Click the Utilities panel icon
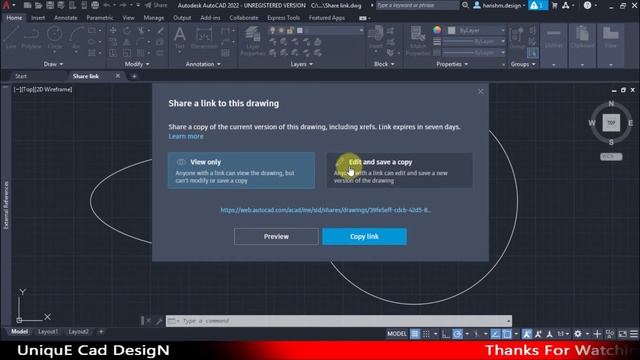Screen dimensions: 640x360 554,37
